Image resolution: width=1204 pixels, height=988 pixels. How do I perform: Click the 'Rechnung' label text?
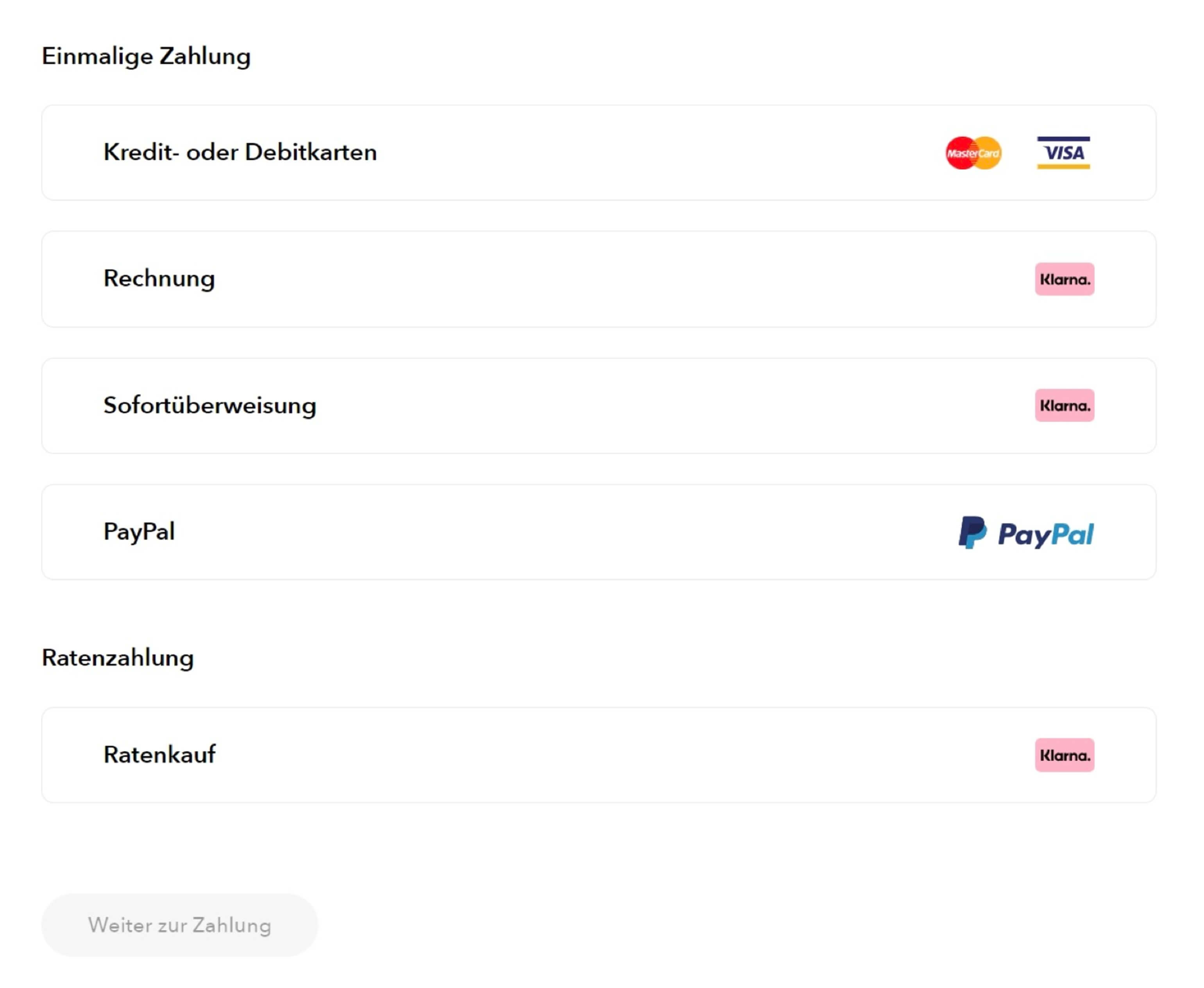click(x=159, y=279)
